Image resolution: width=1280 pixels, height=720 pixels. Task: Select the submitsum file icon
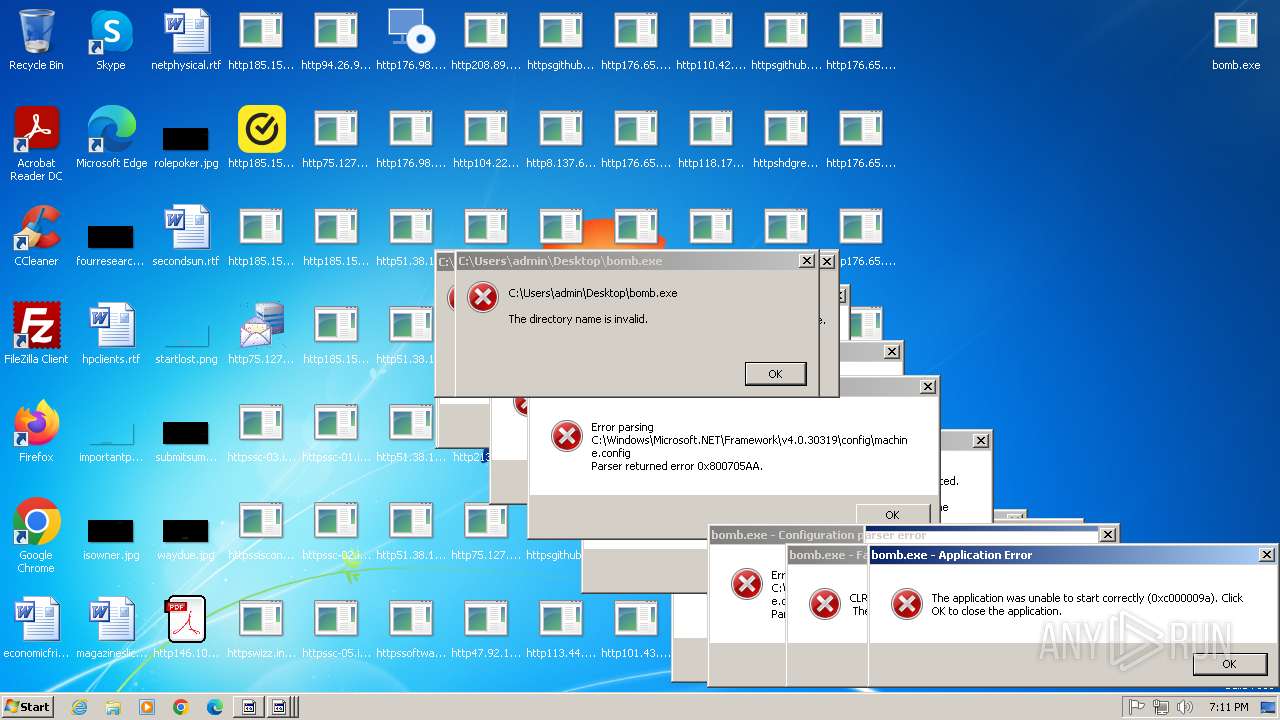[x=186, y=432]
